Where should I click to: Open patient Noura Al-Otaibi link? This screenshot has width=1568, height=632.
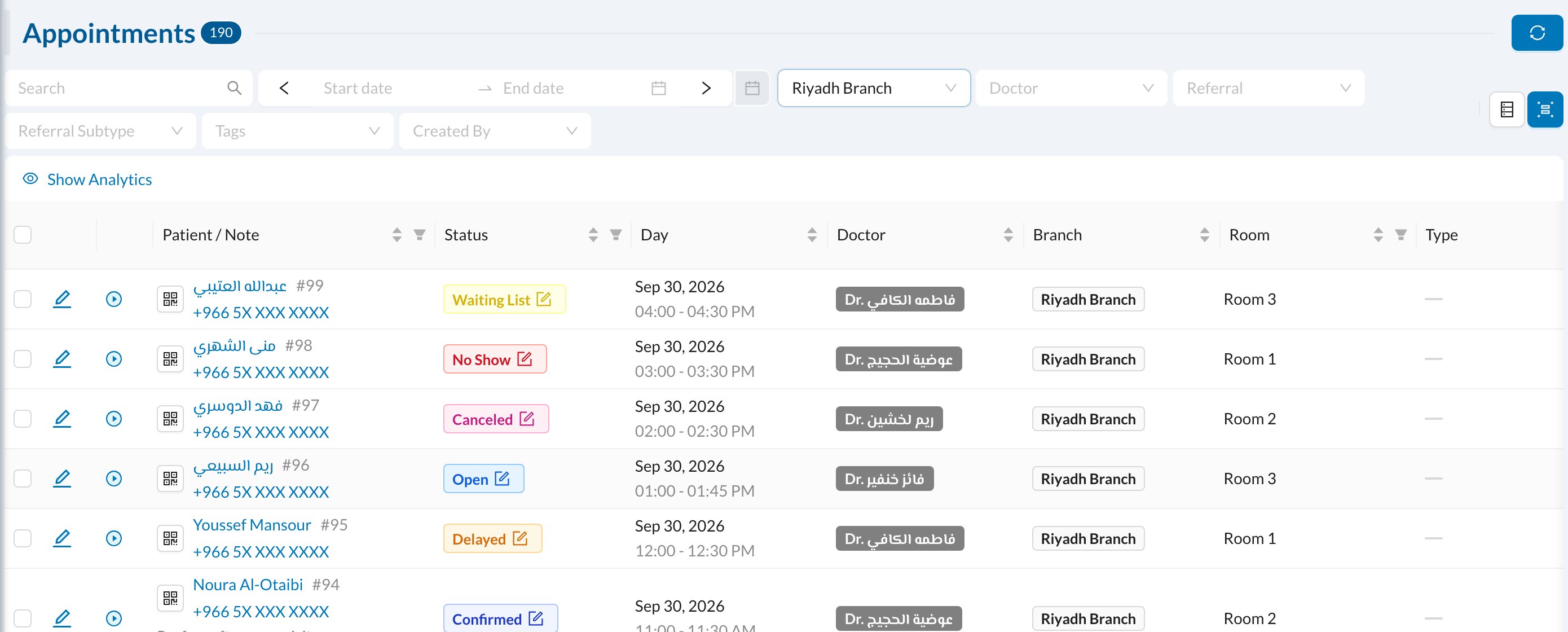click(x=248, y=585)
